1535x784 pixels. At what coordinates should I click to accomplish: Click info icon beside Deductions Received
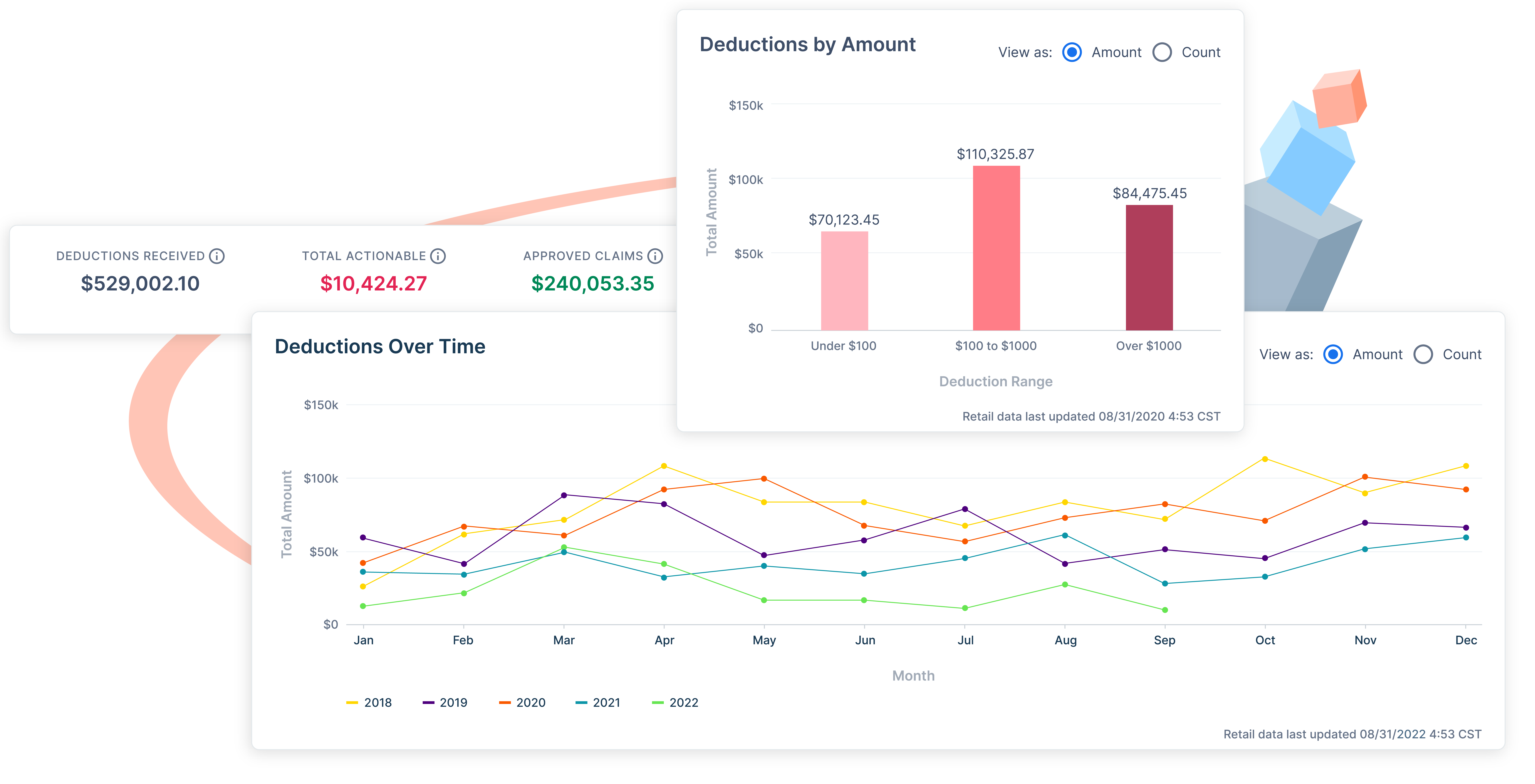point(217,256)
